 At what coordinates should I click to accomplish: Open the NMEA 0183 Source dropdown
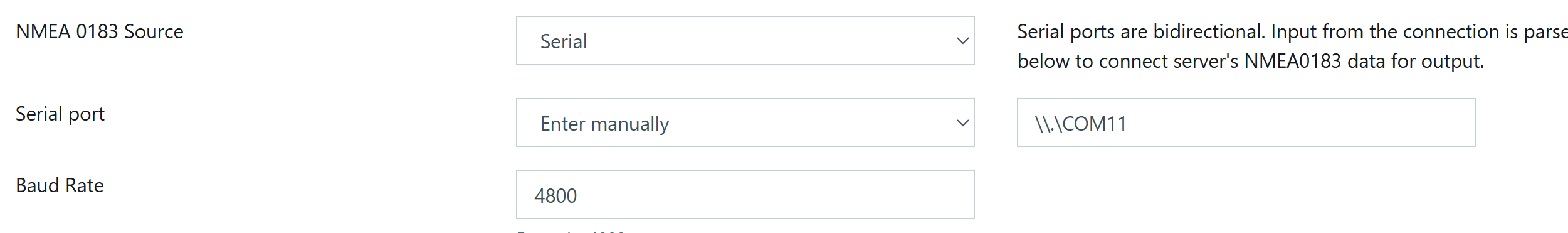click(x=745, y=41)
